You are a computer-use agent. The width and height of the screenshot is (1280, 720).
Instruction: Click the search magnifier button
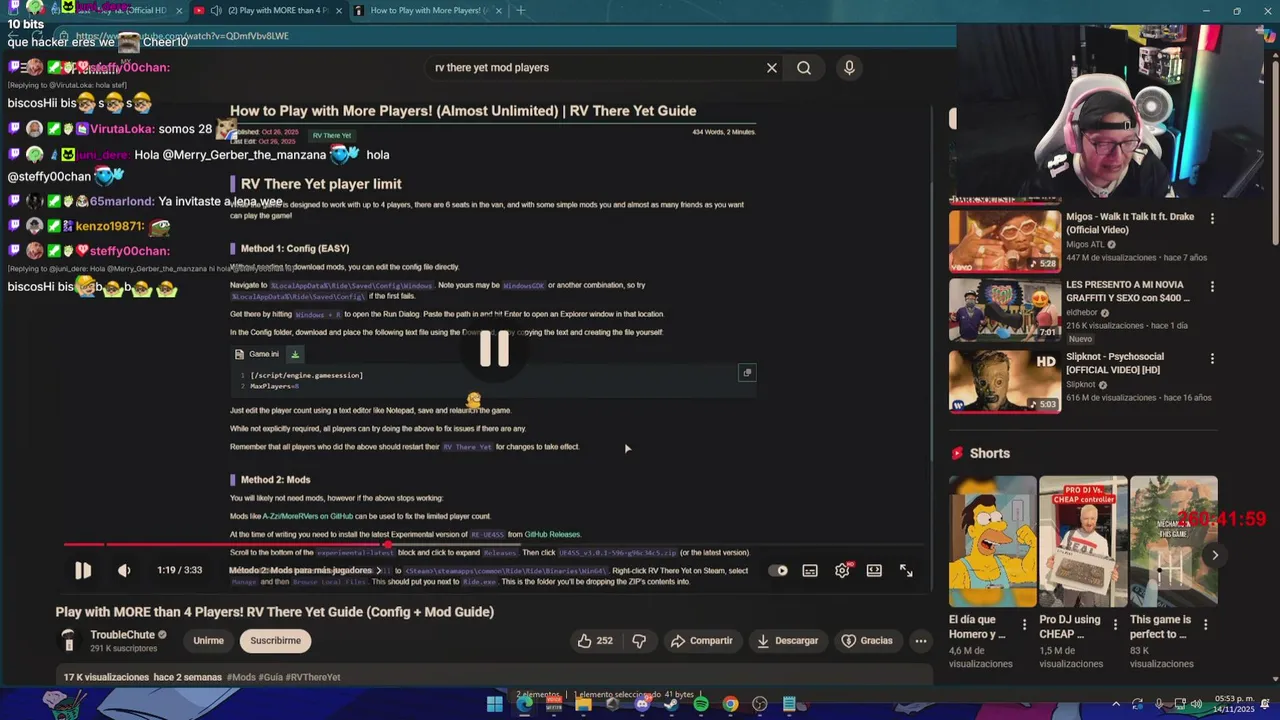pos(804,68)
